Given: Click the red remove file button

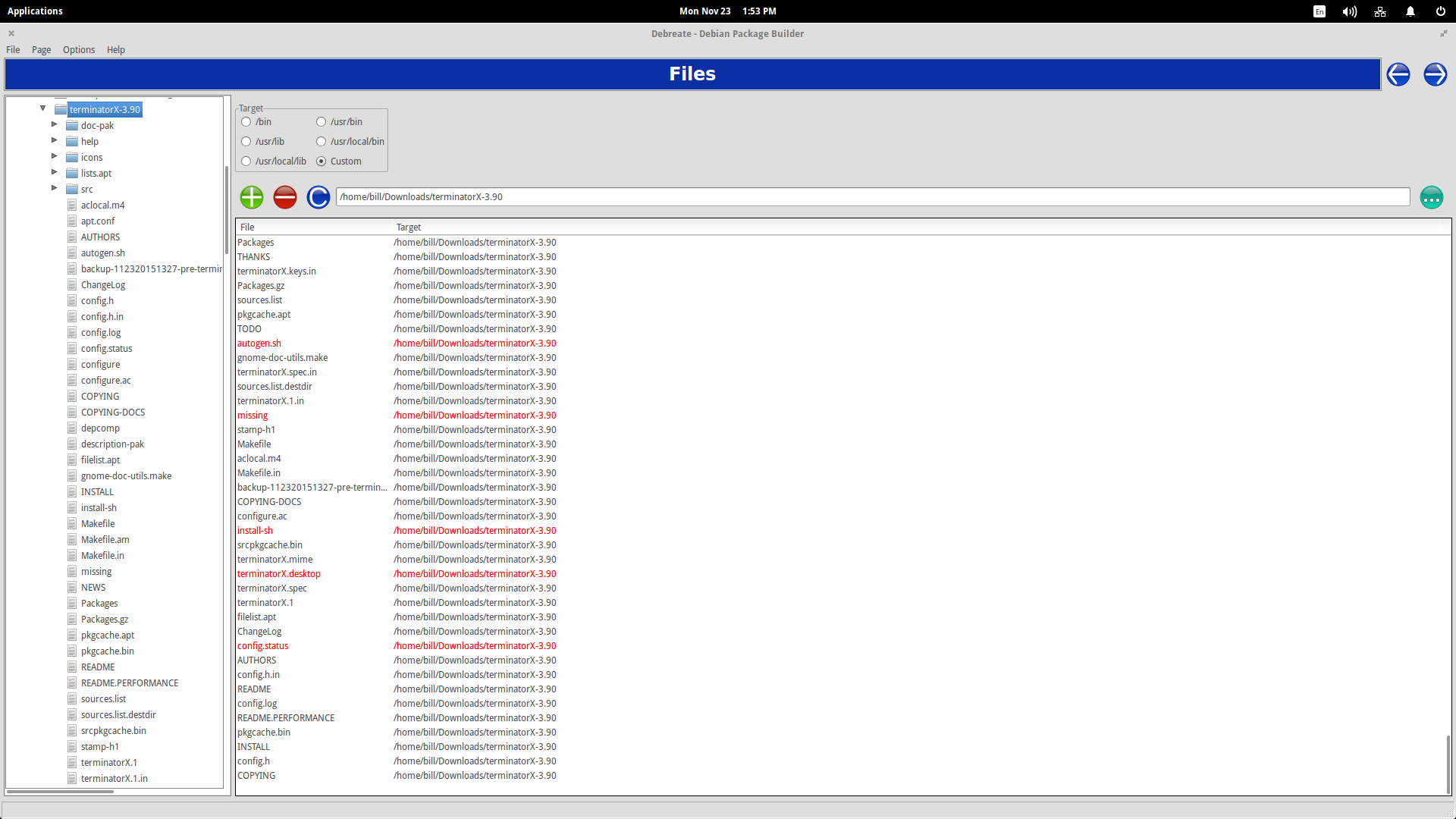Looking at the screenshot, I should [x=285, y=197].
